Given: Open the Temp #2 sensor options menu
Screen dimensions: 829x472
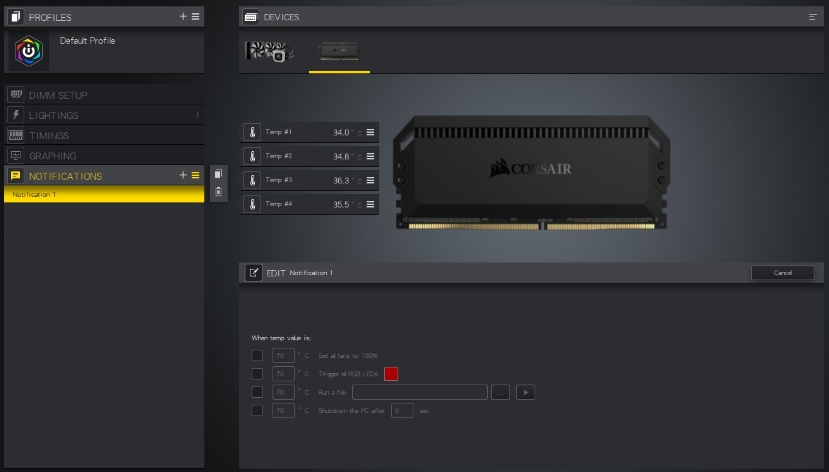Looking at the screenshot, I should coord(371,156).
